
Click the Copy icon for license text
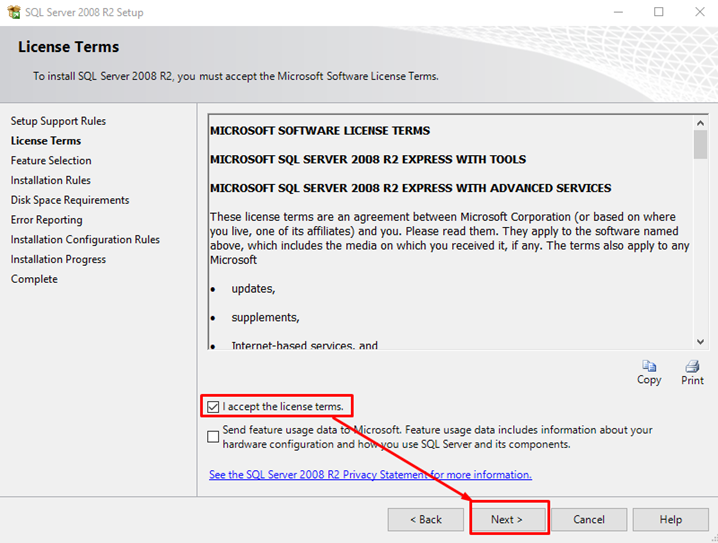coord(649,367)
